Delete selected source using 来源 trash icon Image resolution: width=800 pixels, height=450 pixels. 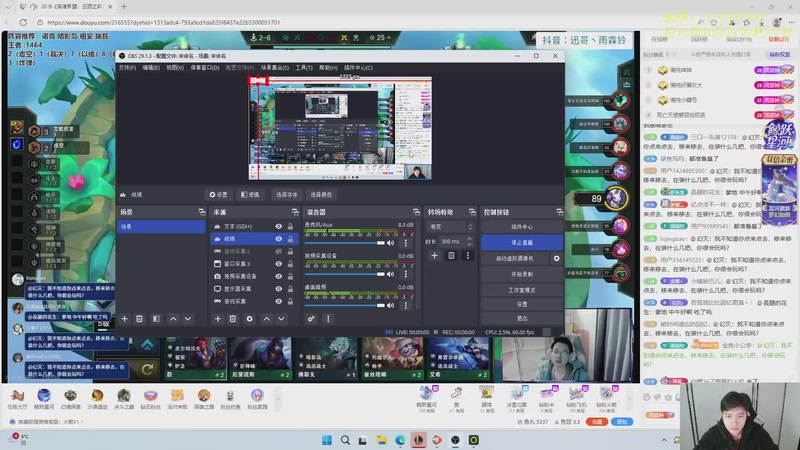(233, 319)
